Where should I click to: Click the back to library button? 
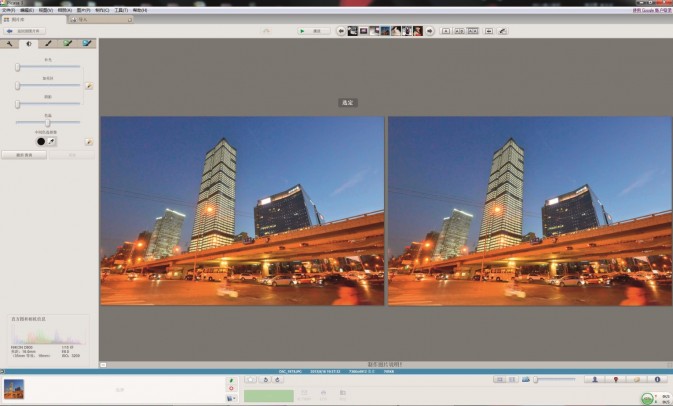24,31
